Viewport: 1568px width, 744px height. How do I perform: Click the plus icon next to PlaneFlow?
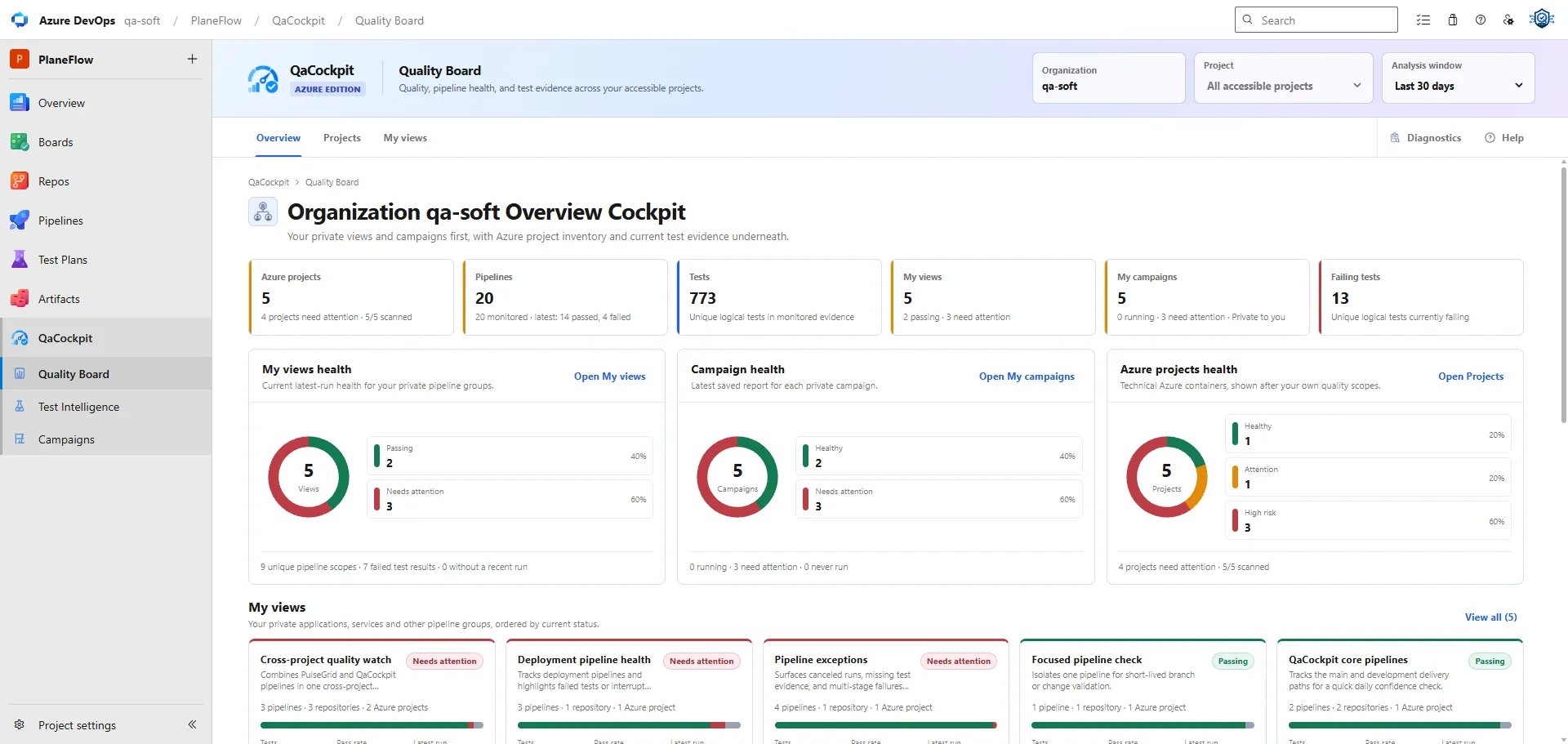(x=192, y=59)
